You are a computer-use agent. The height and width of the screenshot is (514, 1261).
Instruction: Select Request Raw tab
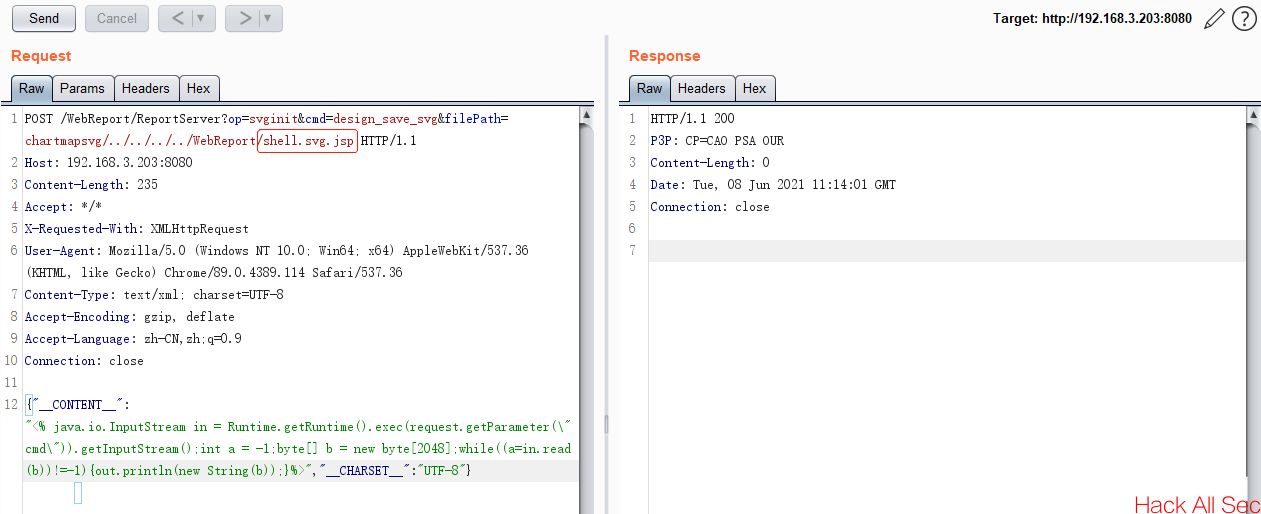[32, 88]
